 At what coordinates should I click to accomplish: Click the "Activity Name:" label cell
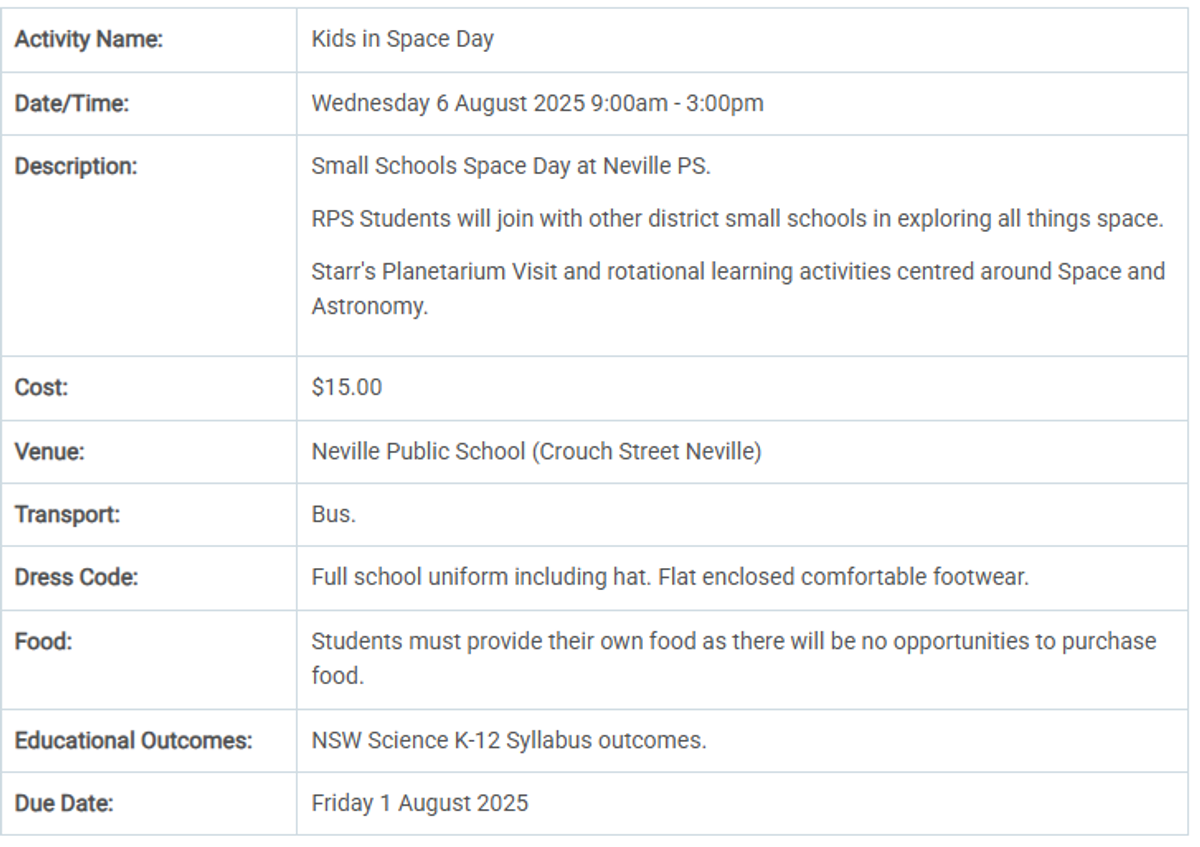(x=89, y=41)
